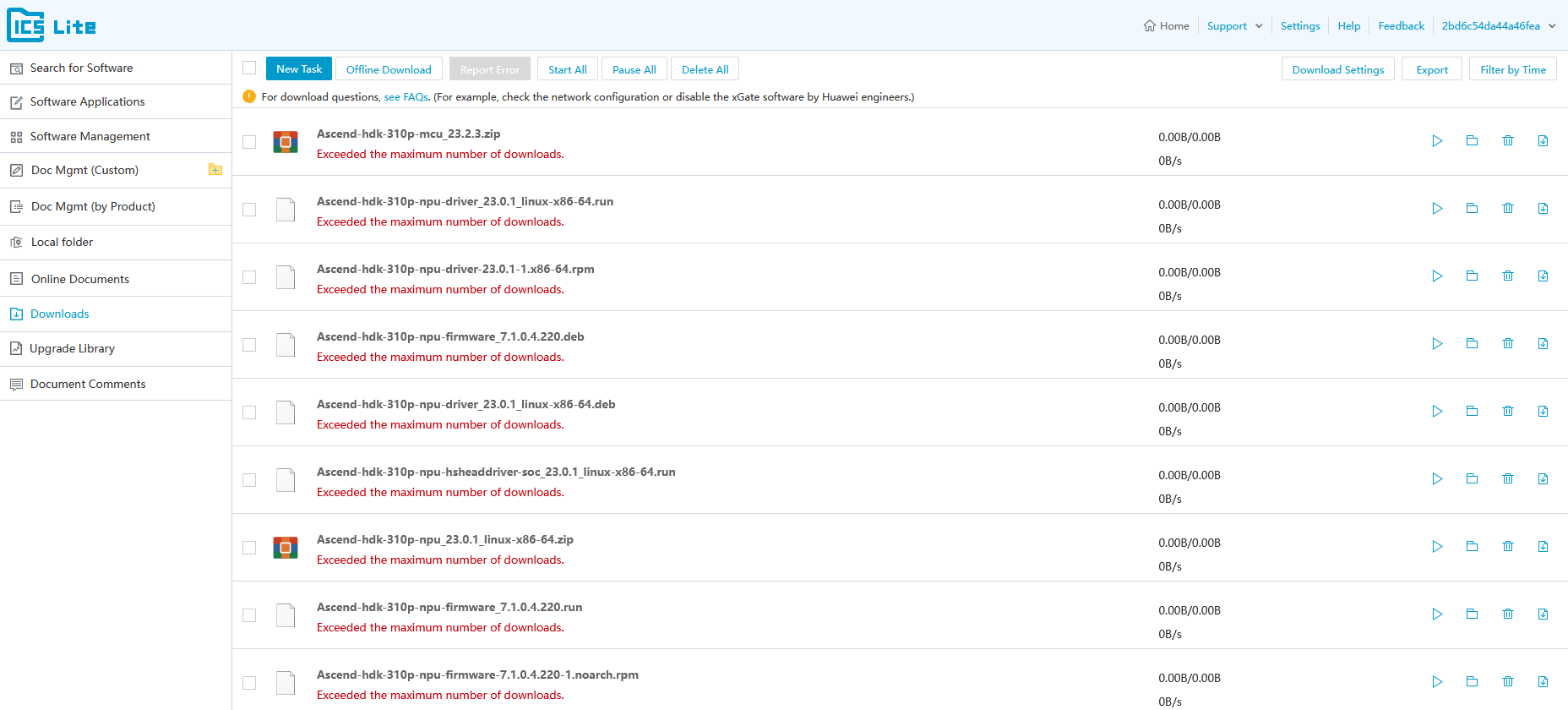The width and height of the screenshot is (1568, 710).
Task: Go to Home in top navigation
Action: [1167, 26]
